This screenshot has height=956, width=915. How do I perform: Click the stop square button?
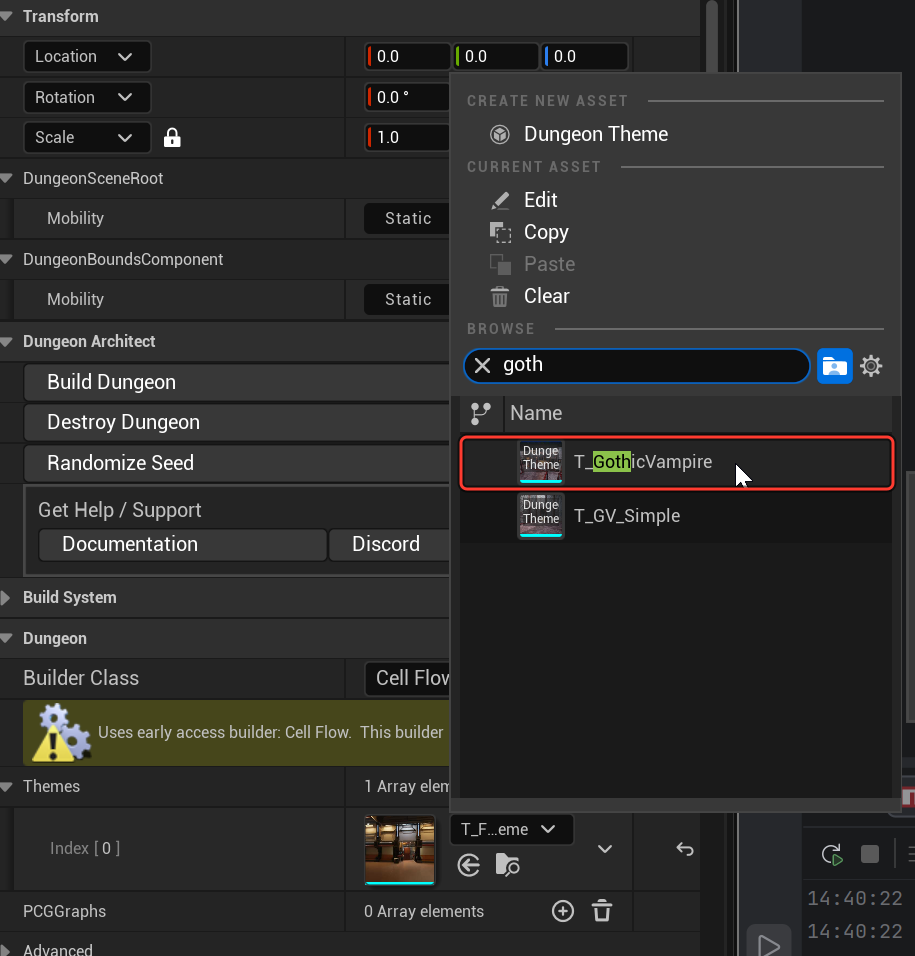point(870,855)
